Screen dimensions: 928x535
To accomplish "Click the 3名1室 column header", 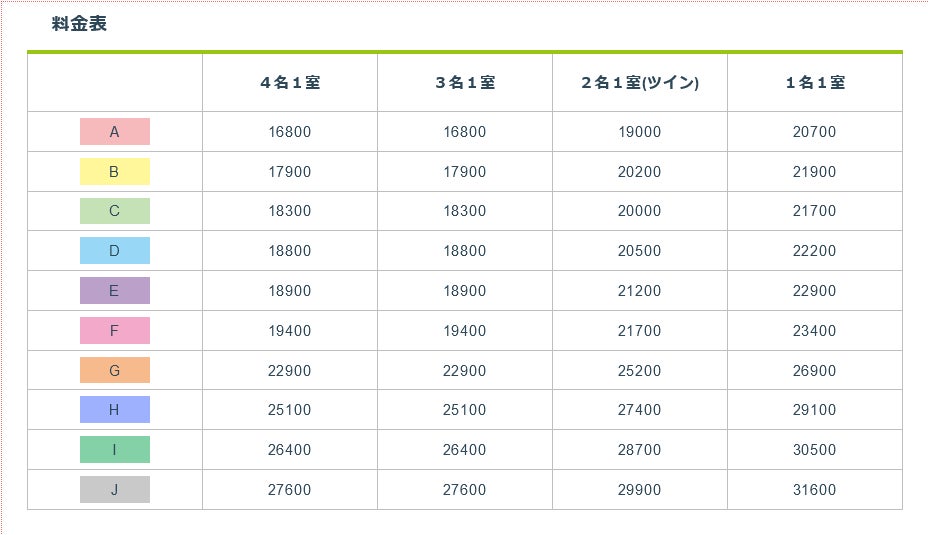I will point(465,83).
